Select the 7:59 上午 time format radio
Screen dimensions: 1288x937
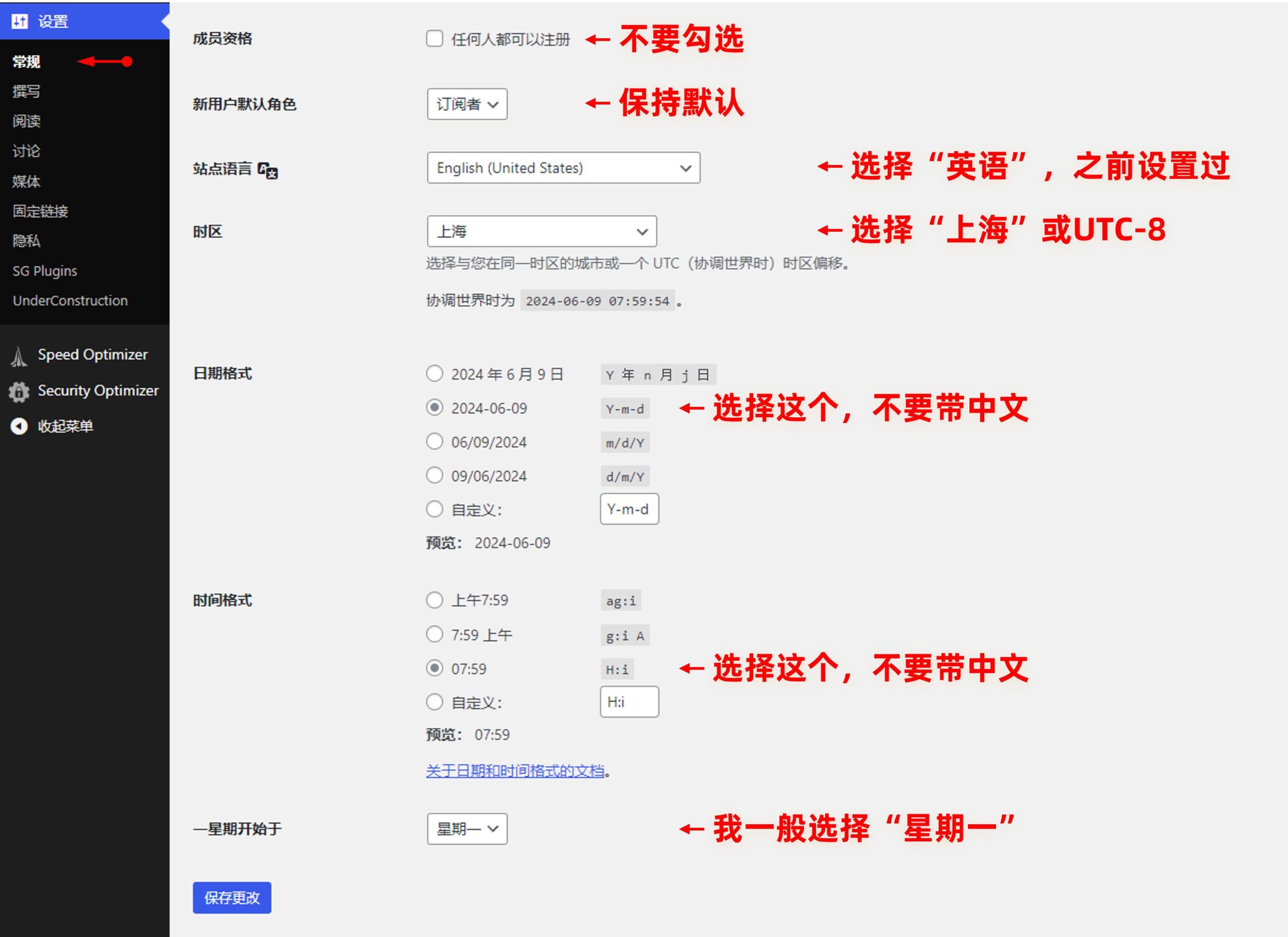(434, 634)
